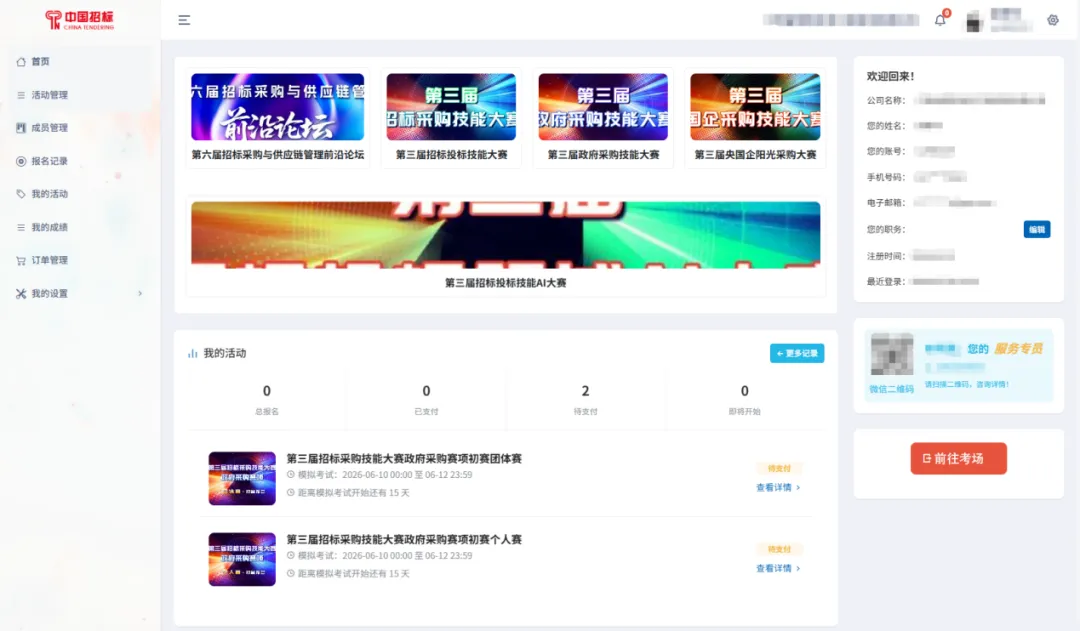Open 我的成绩 menu item

click(50, 227)
